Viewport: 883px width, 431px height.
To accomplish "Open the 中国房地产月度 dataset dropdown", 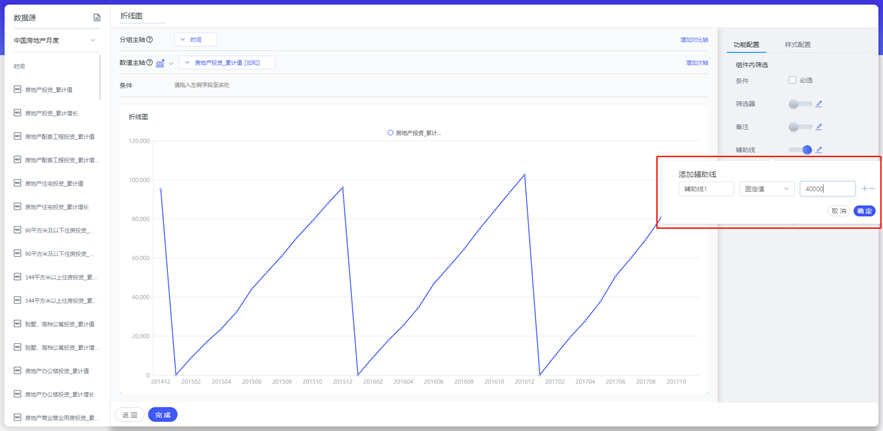I will 55,41.
